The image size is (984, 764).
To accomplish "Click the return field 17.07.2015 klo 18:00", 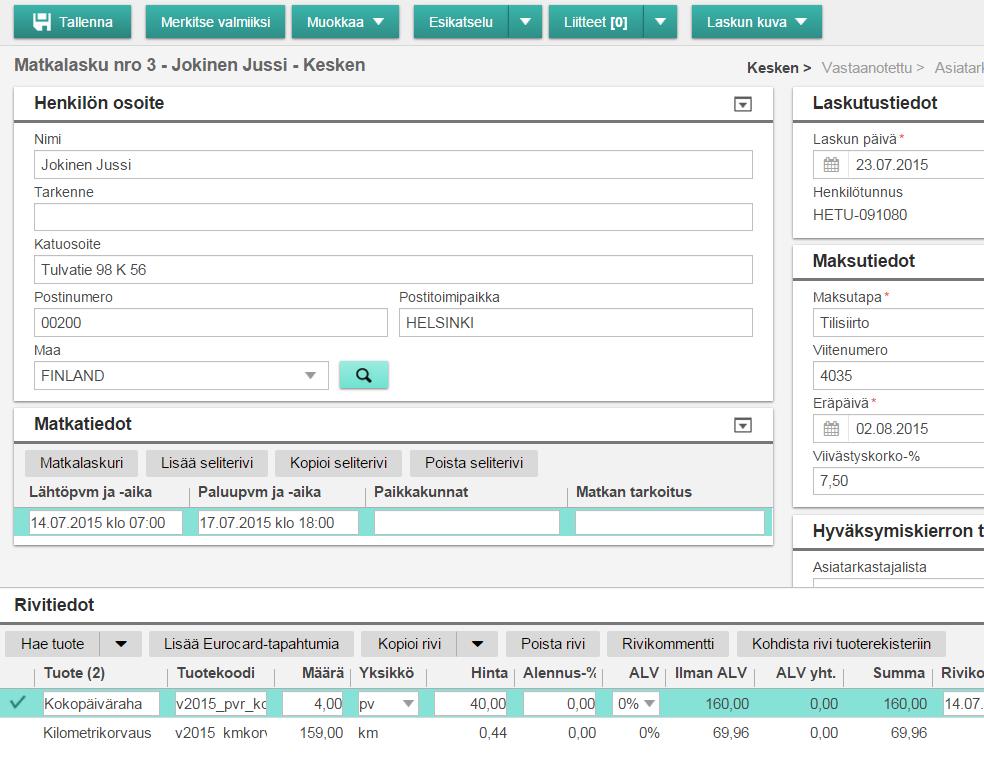I will pos(278,522).
